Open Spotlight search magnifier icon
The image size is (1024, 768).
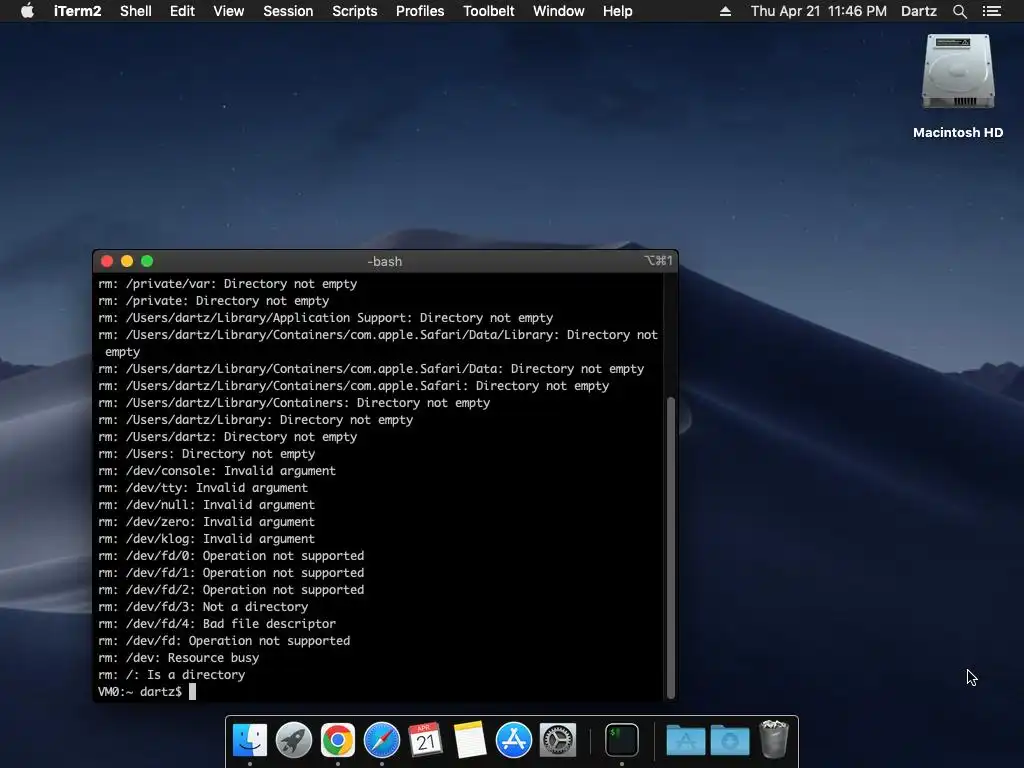(959, 11)
